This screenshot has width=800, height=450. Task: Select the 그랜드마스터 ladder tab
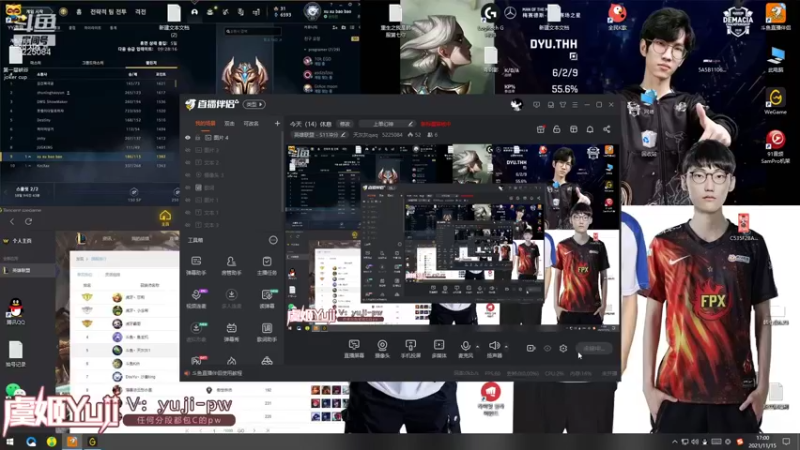point(92,63)
